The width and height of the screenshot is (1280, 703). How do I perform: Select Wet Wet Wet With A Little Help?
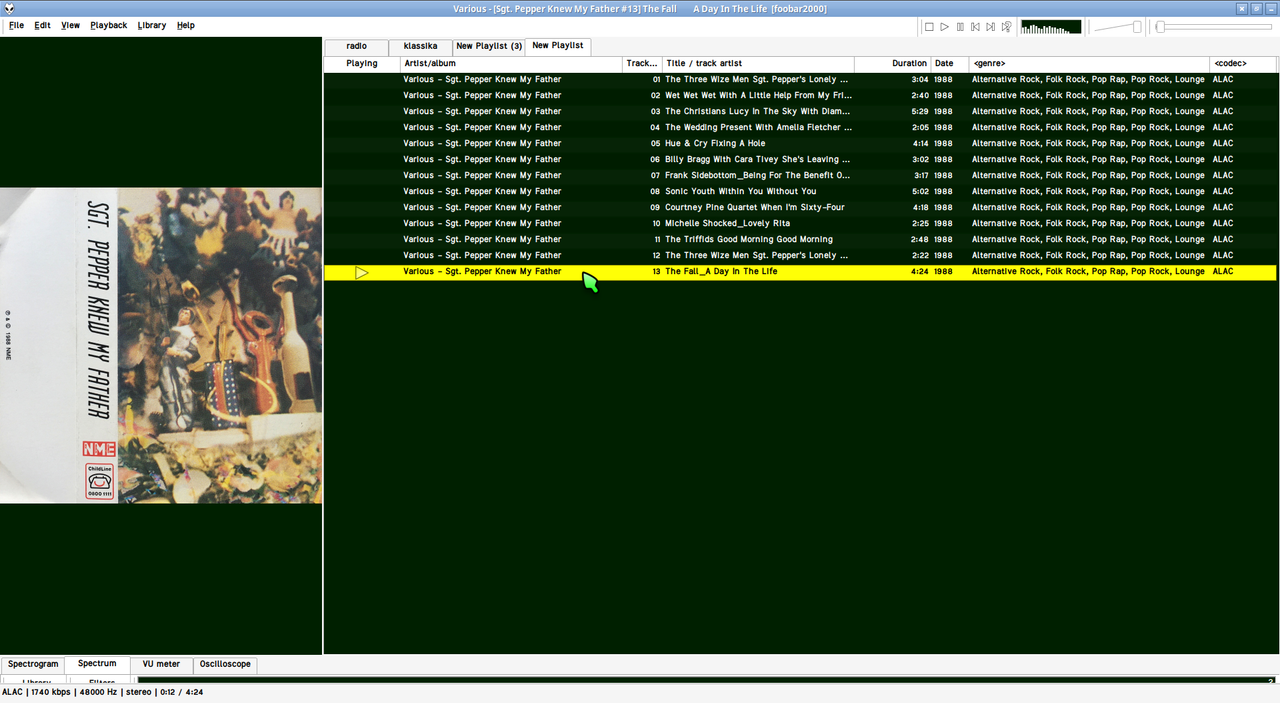[x=800, y=96]
